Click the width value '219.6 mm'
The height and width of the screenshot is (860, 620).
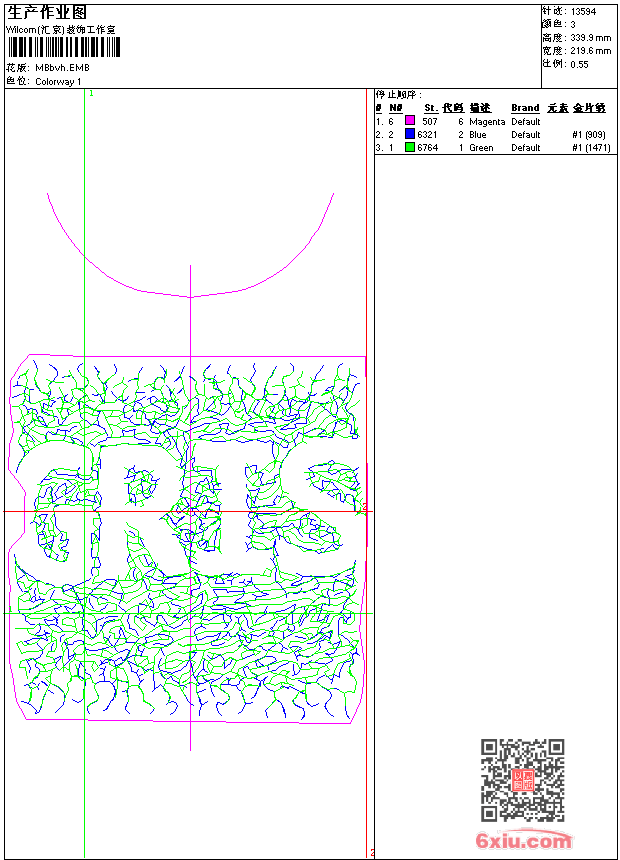point(590,51)
